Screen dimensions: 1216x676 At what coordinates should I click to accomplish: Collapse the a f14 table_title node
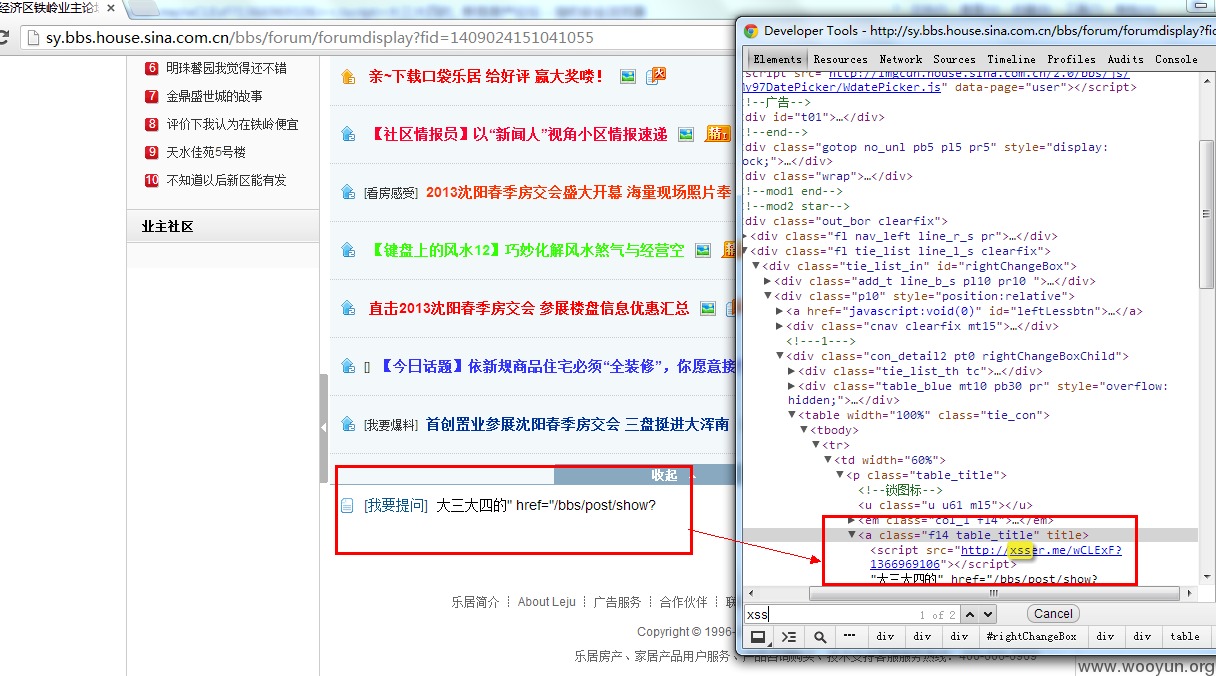click(852, 535)
